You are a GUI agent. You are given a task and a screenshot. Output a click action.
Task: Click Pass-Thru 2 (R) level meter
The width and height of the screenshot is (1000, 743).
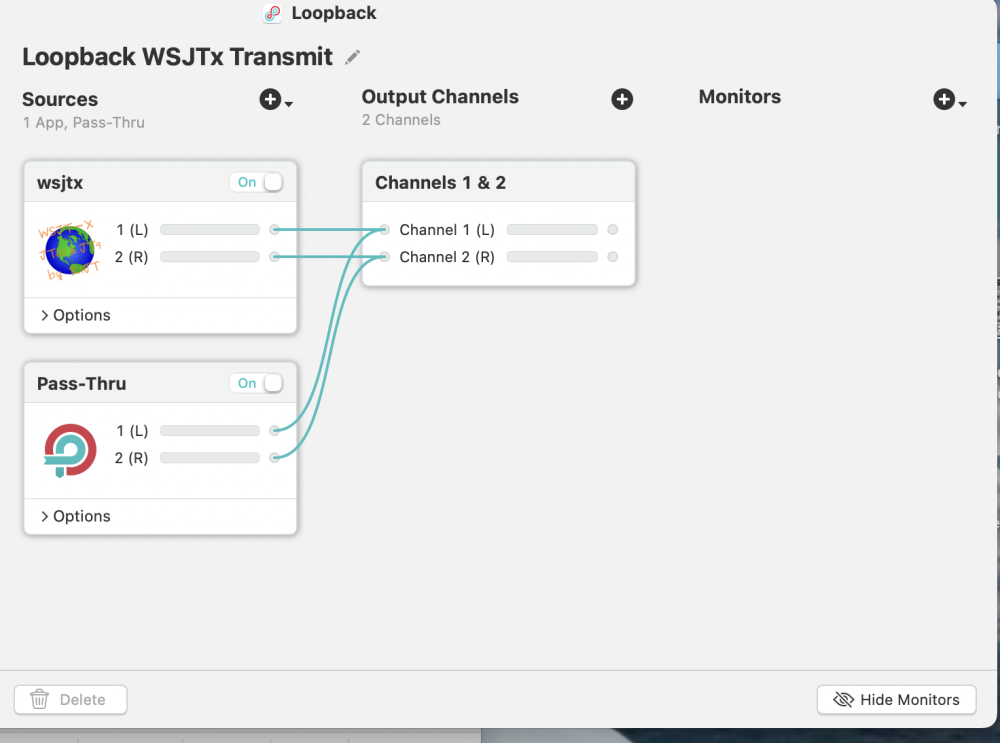[210, 458]
